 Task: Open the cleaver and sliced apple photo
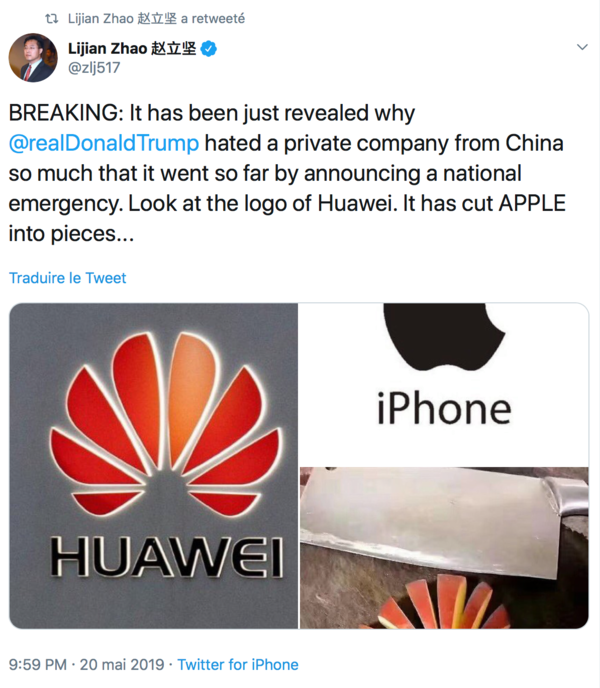click(444, 548)
